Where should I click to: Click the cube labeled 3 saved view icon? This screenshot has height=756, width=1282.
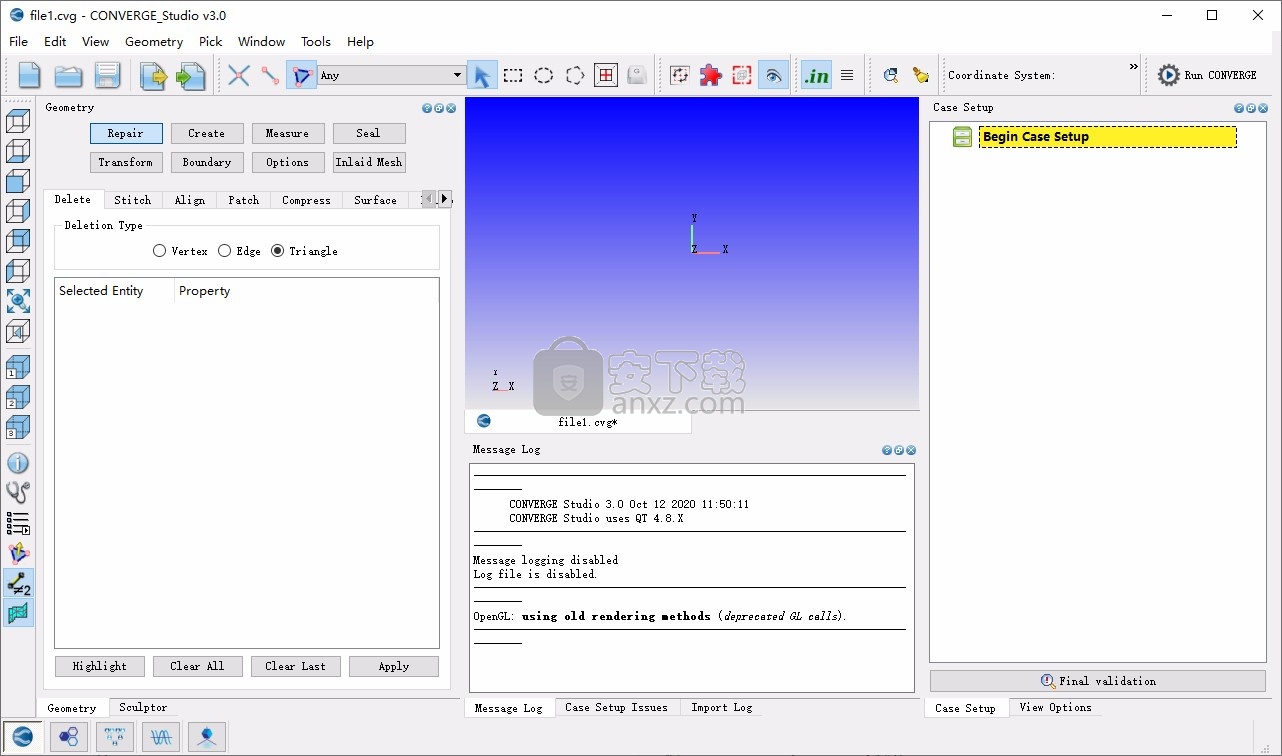pos(18,428)
